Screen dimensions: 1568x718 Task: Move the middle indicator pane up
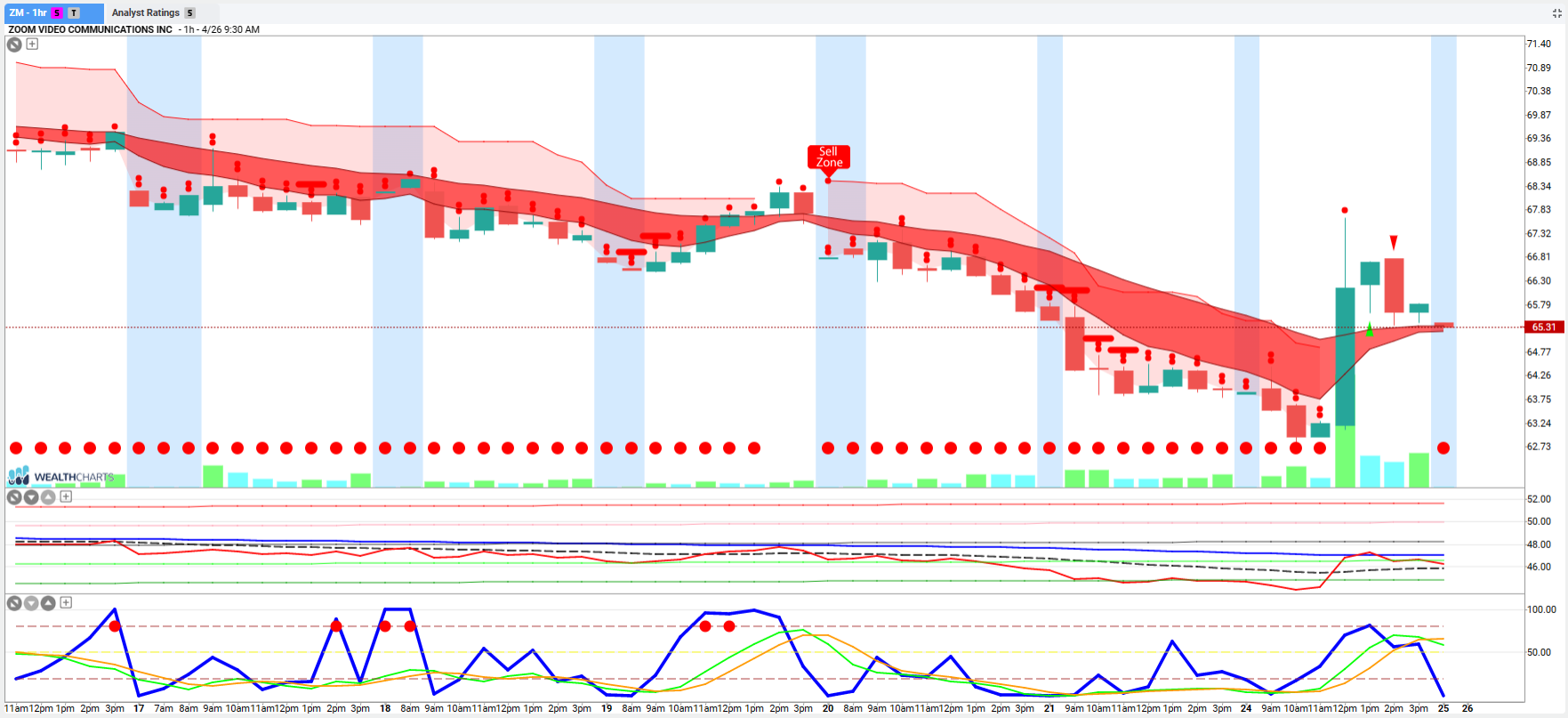point(48,497)
